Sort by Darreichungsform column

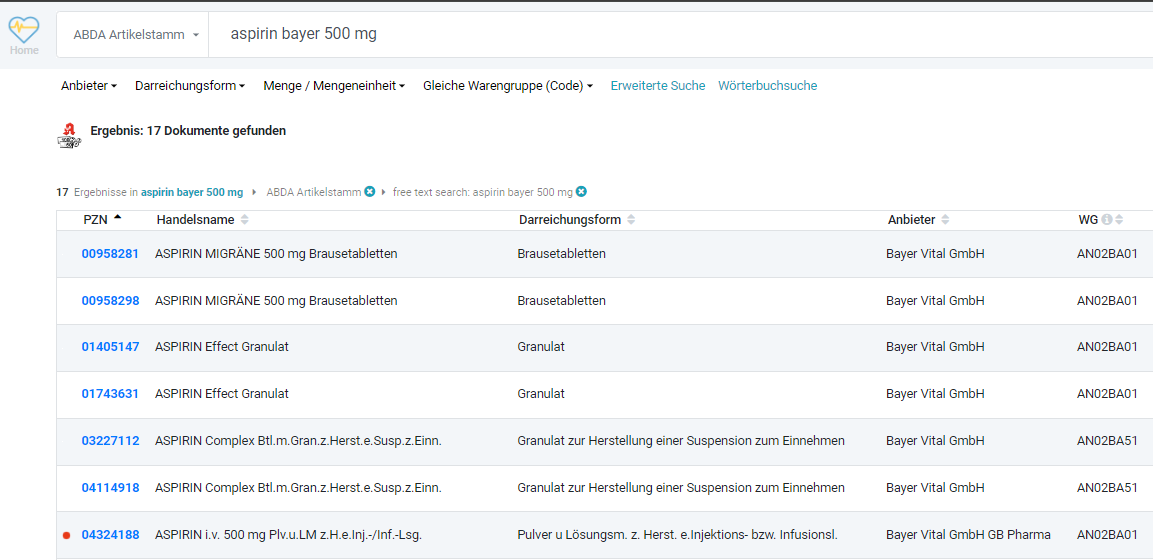[x=577, y=220]
